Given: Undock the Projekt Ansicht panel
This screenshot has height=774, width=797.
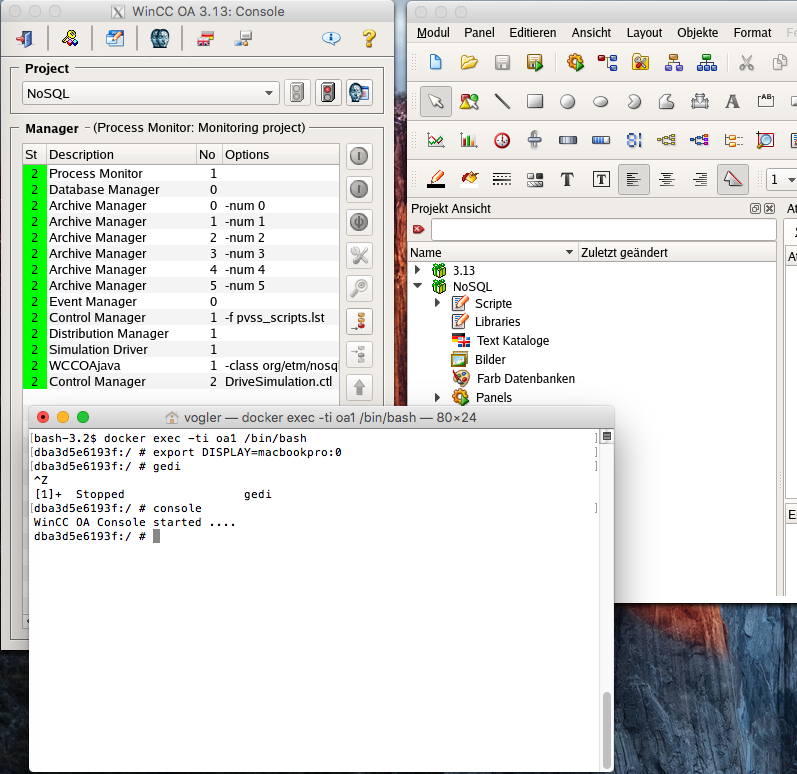Looking at the screenshot, I should click(x=755, y=208).
